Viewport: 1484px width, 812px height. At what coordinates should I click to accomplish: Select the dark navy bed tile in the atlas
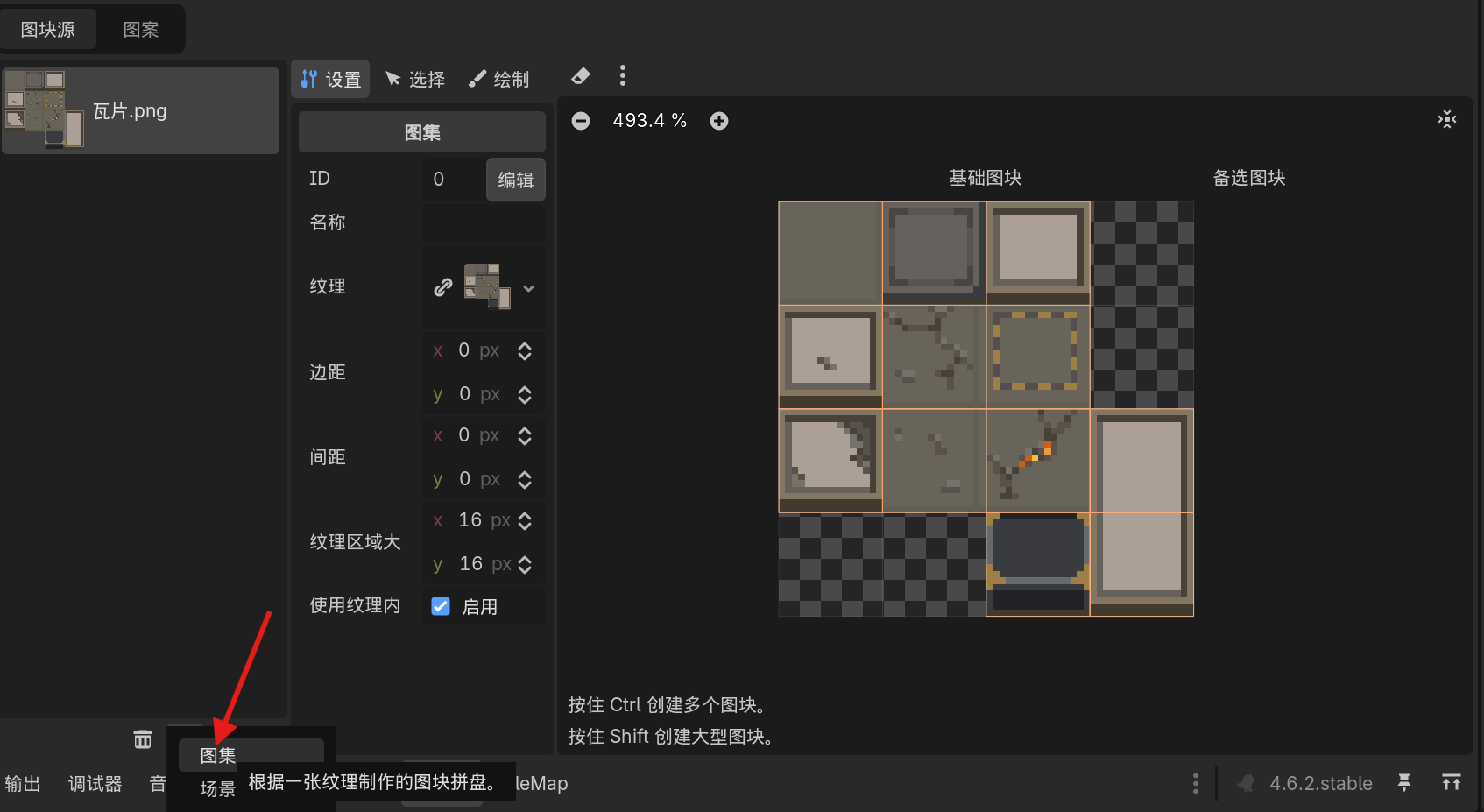(1038, 564)
